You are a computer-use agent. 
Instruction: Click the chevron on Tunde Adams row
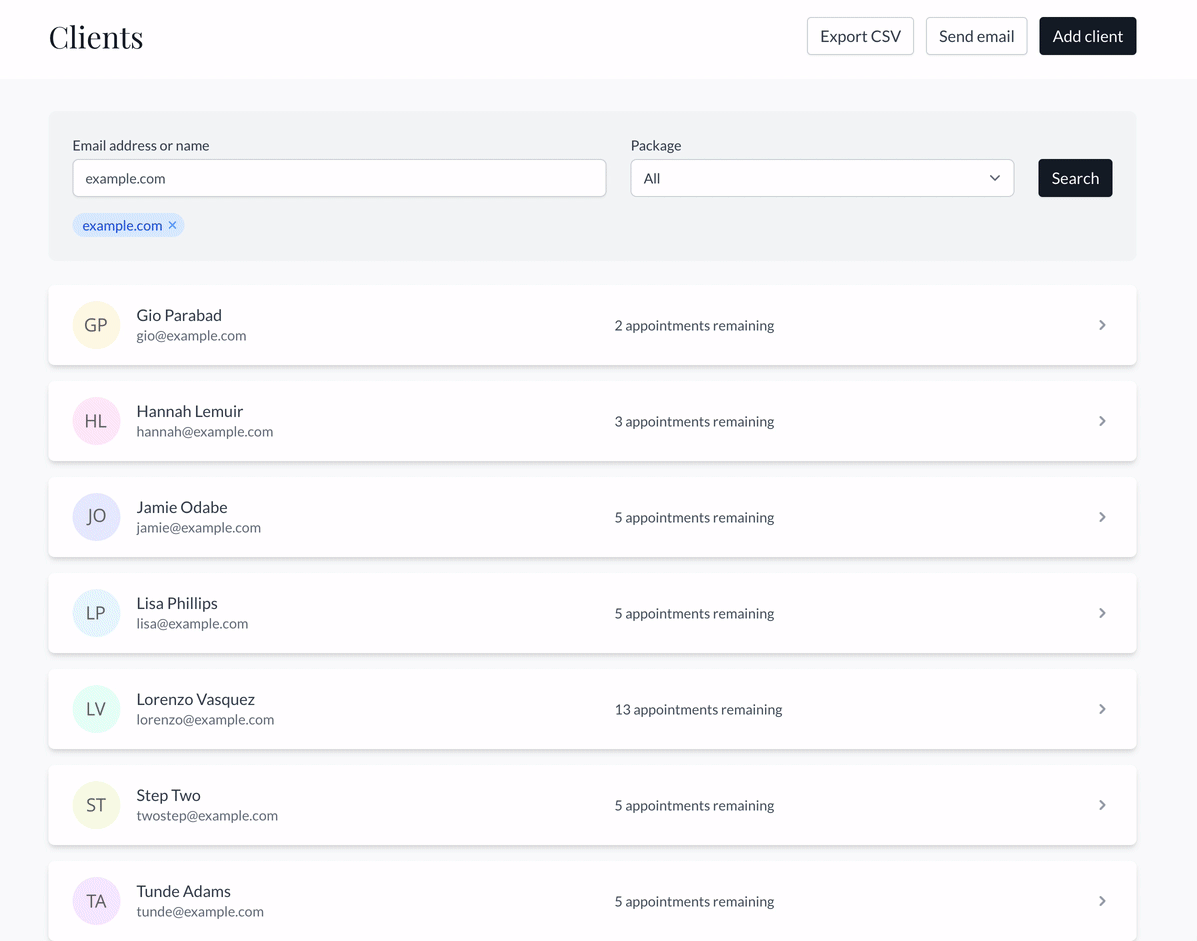(1102, 901)
